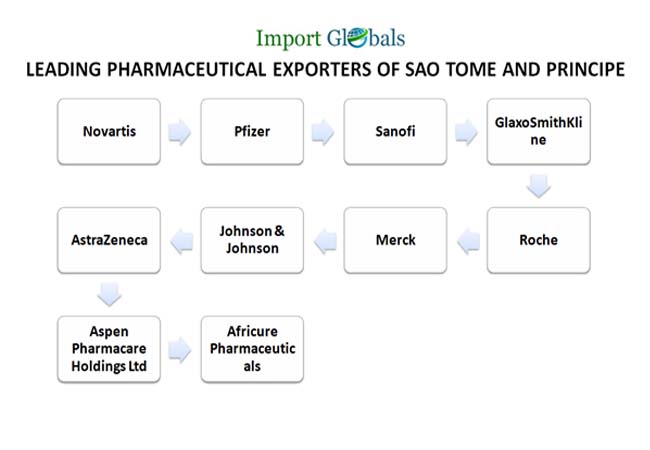Viewport: 650px width, 450px height.
Task: Click the arrow between Aspen Pharmacare and Africure
Action: (x=179, y=348)
